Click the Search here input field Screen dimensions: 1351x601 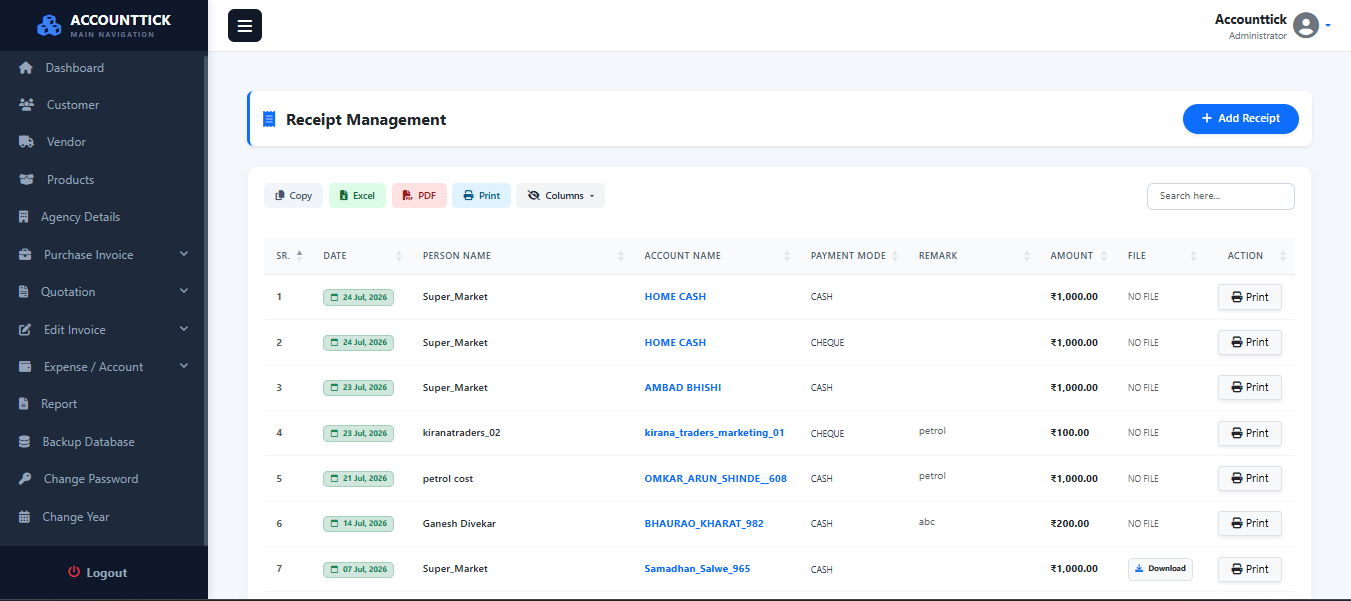(x=1220, y=196)
